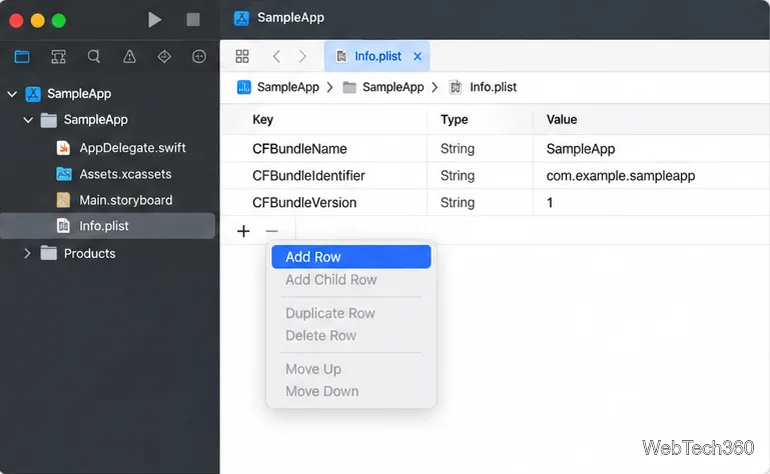Click the related items grid icon
The image size is (770, 474).
point(242,56)
